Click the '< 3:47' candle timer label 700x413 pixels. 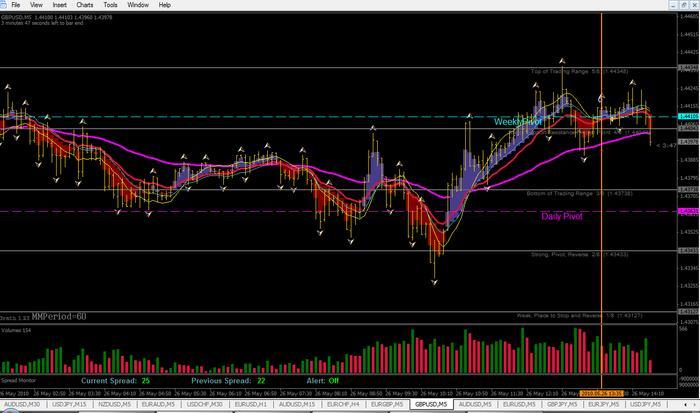point(666,146)
